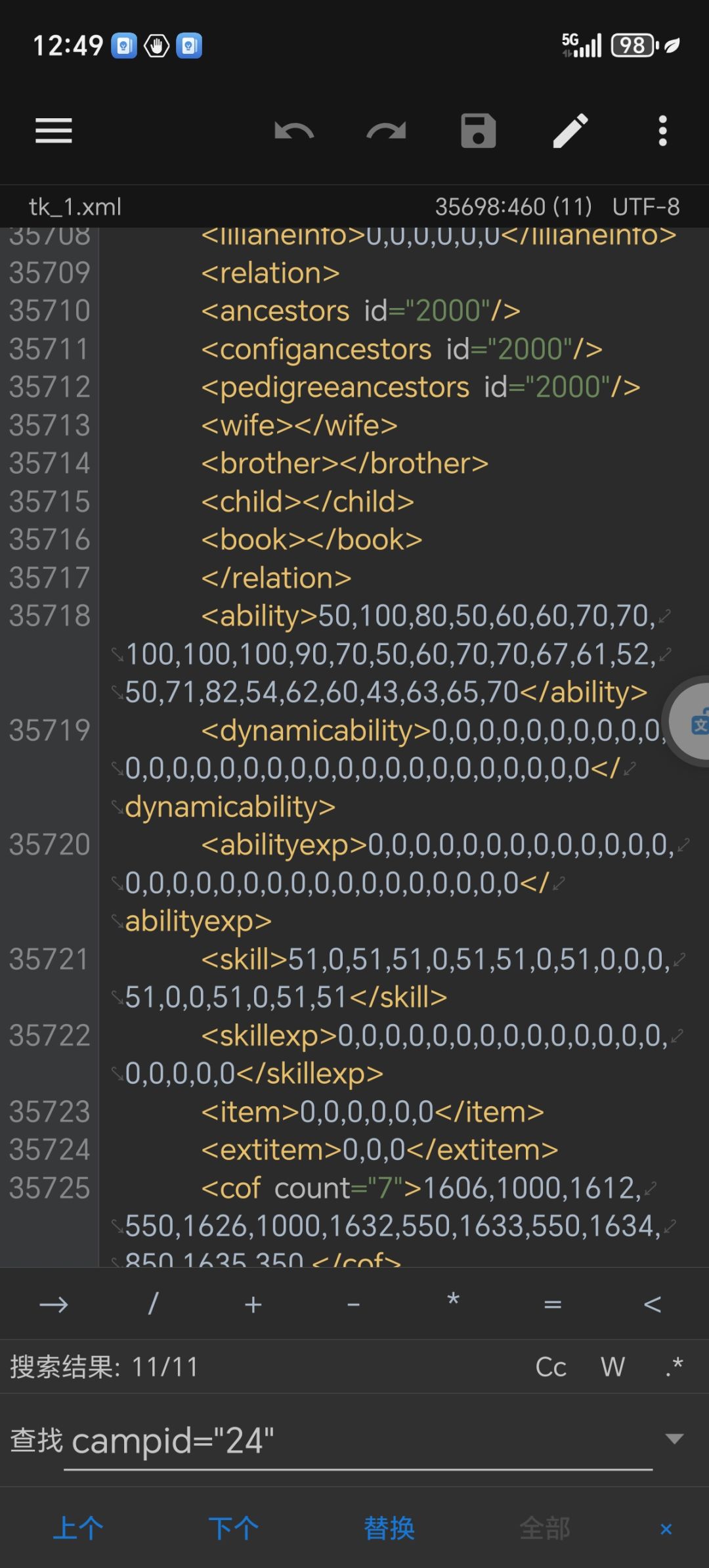Viewport: 709px width, 1568px height.
Task: Select line 35718 ability line number
Action: [49, 616]
